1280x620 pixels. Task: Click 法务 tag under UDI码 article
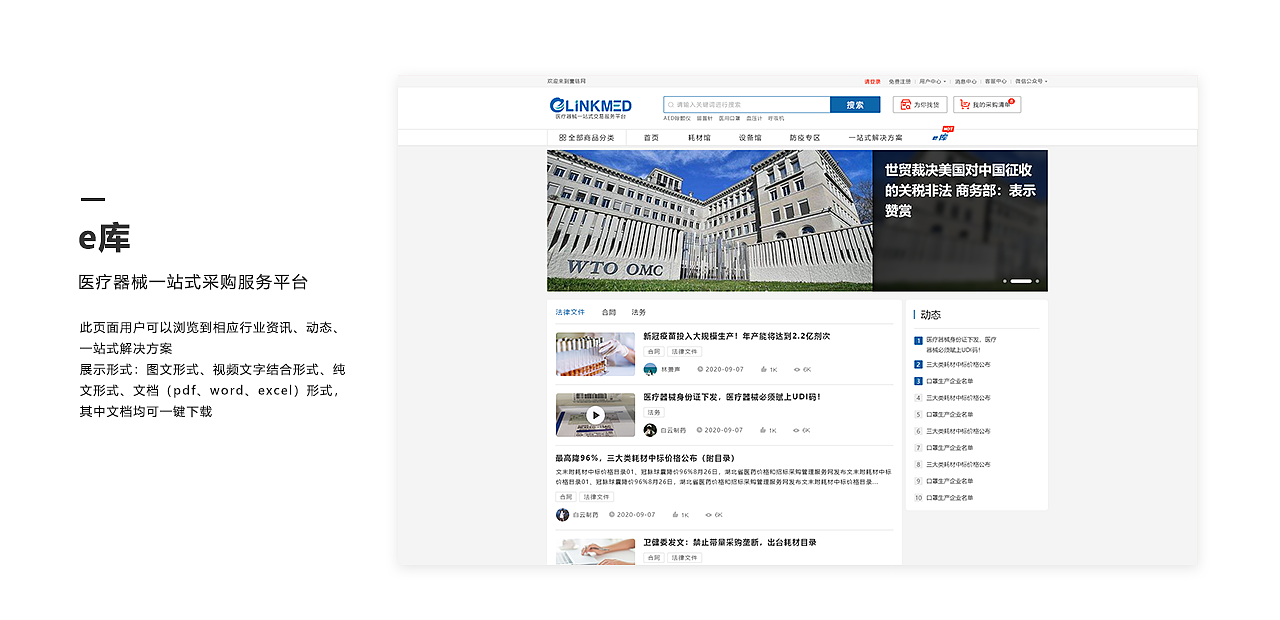(x=653, y=412)
